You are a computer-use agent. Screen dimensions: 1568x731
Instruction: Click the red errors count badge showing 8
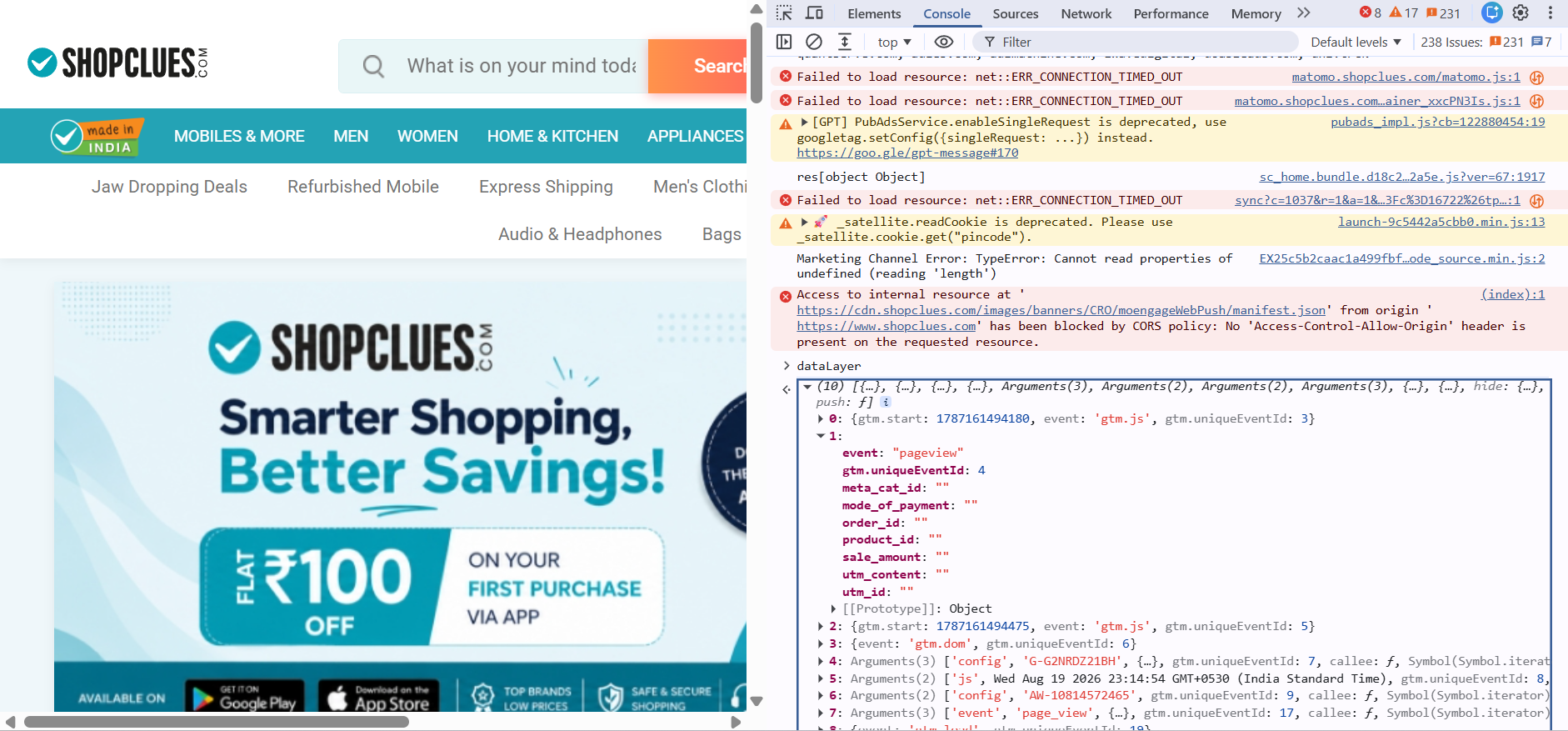click(1370, 13)
